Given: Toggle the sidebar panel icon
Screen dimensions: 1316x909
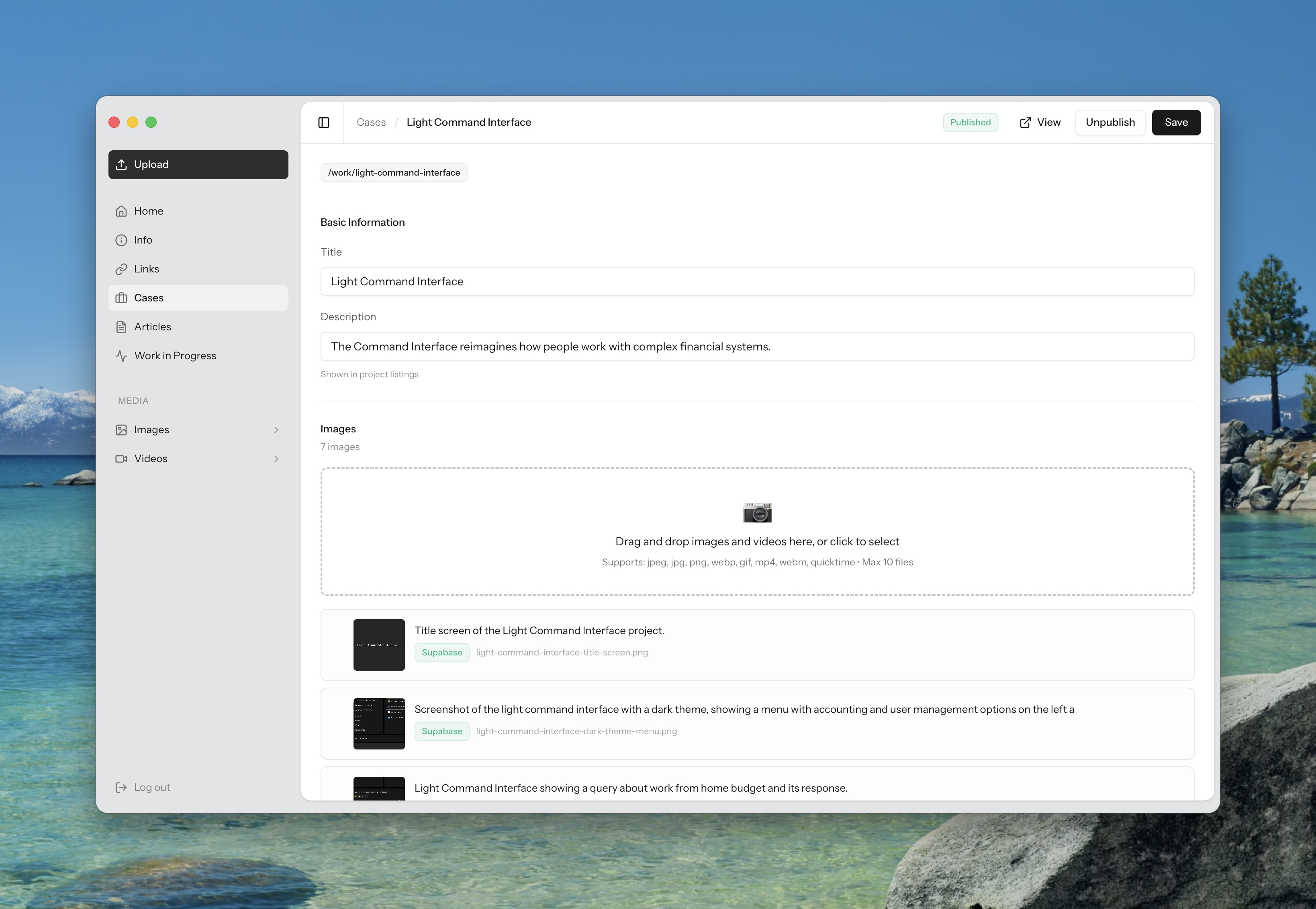Looking at the screenshot, I should pos(323,123).
